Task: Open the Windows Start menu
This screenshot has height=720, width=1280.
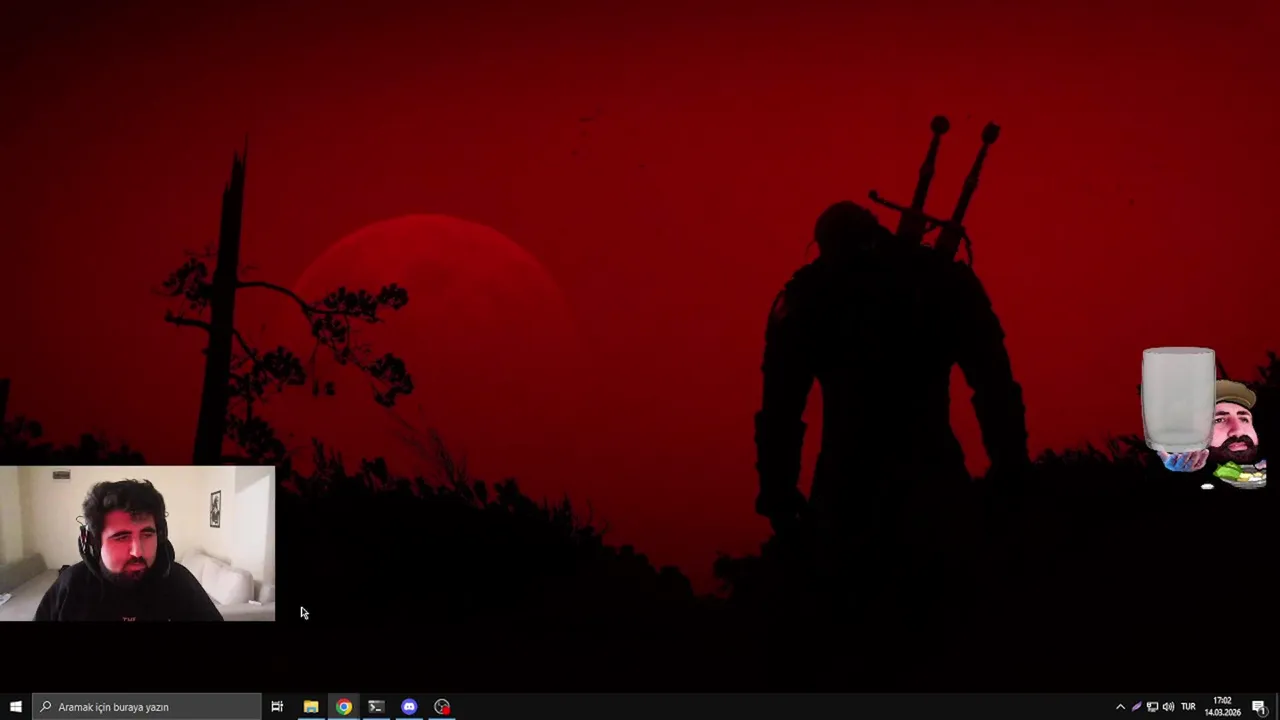Action: 15,707
